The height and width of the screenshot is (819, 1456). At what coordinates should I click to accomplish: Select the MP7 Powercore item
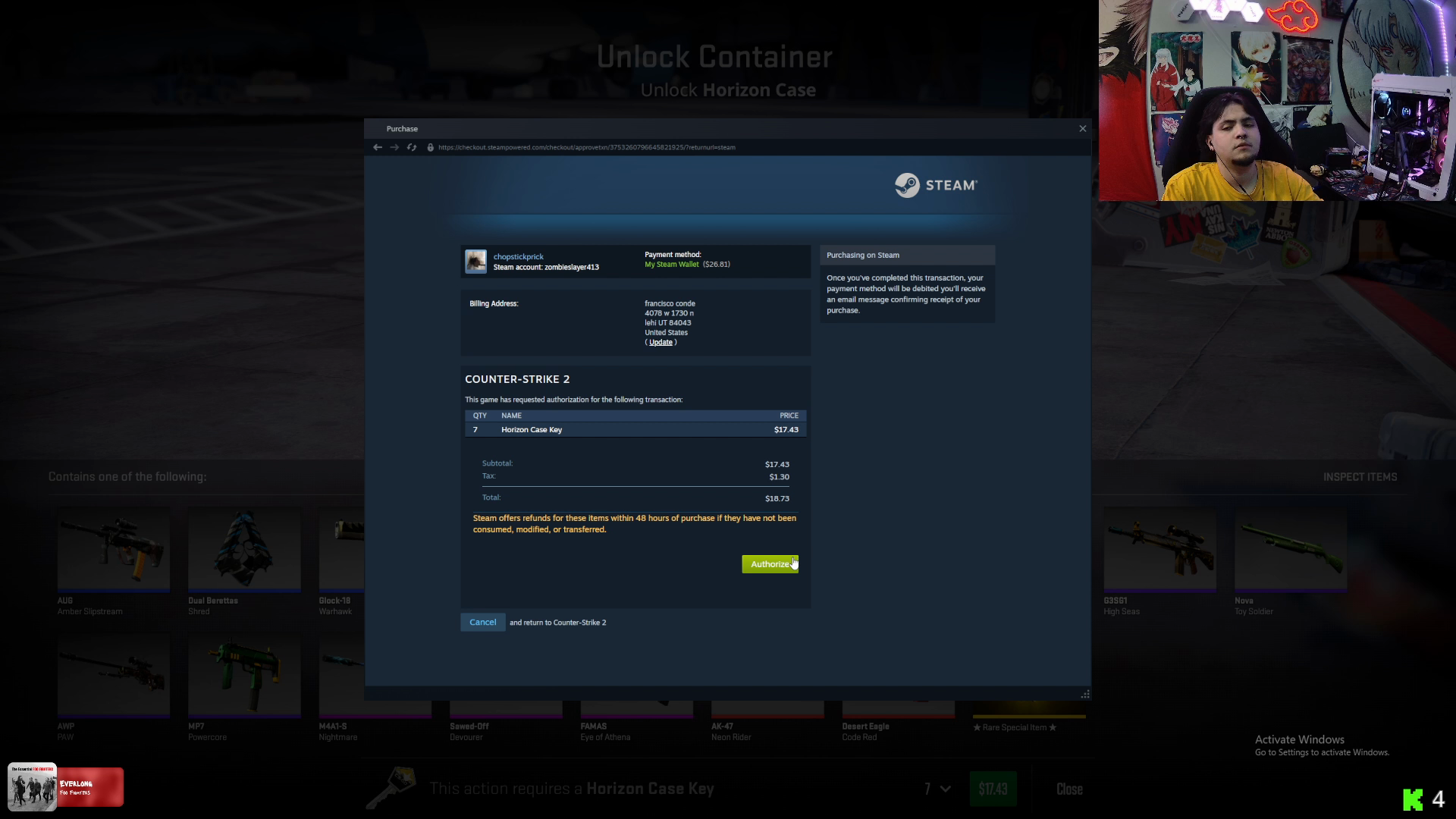(244, 689)
